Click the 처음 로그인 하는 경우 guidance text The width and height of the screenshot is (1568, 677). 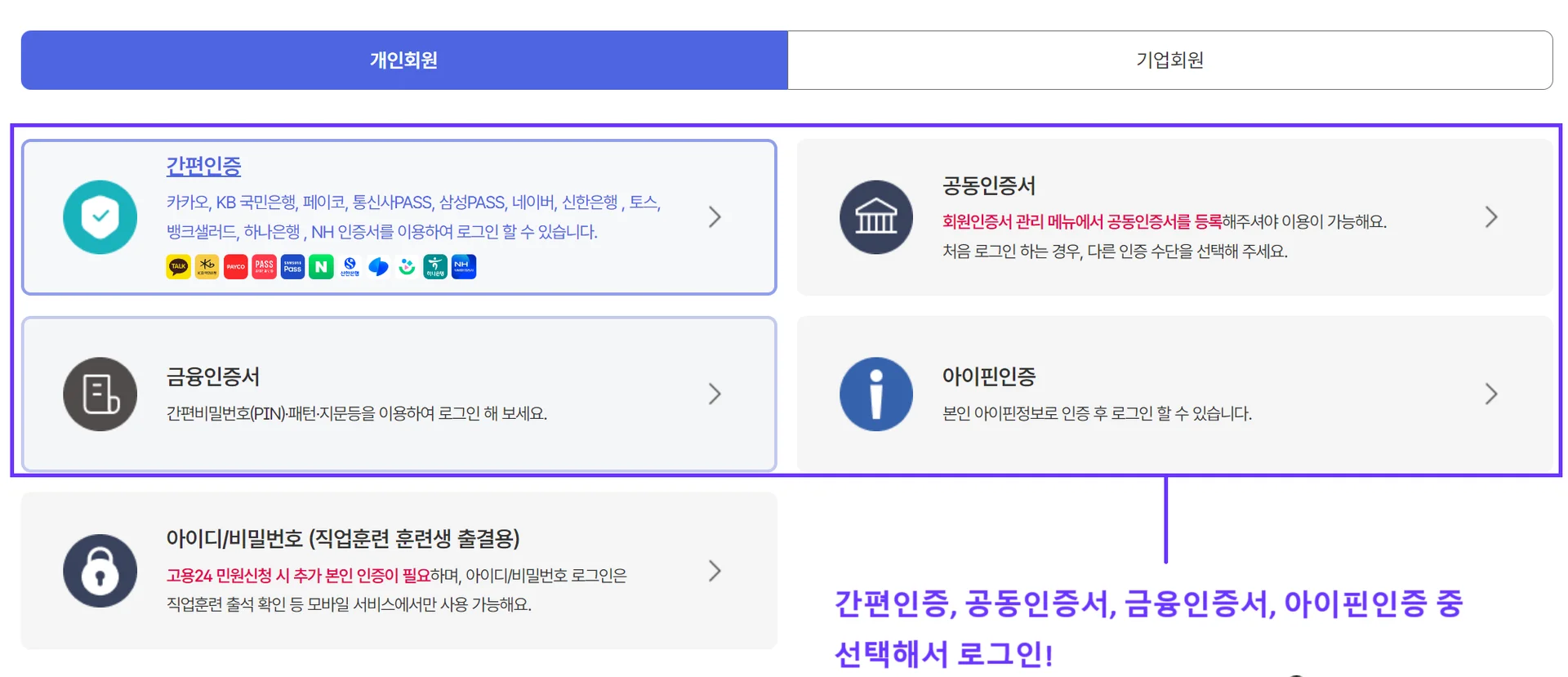coord(1115,252)
